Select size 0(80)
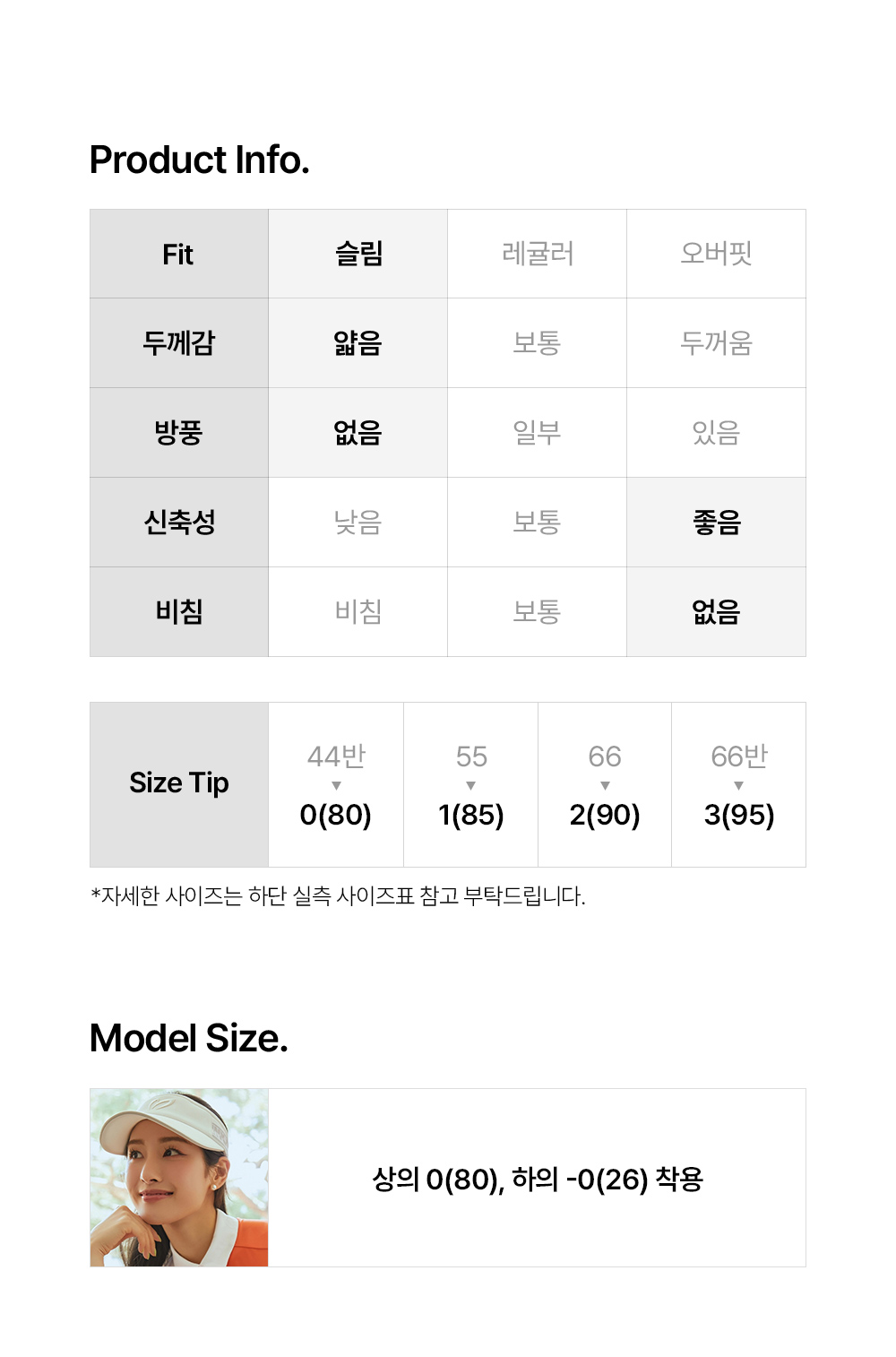The width and height of the screenshot is (896, 1357). tap(336, 815)
